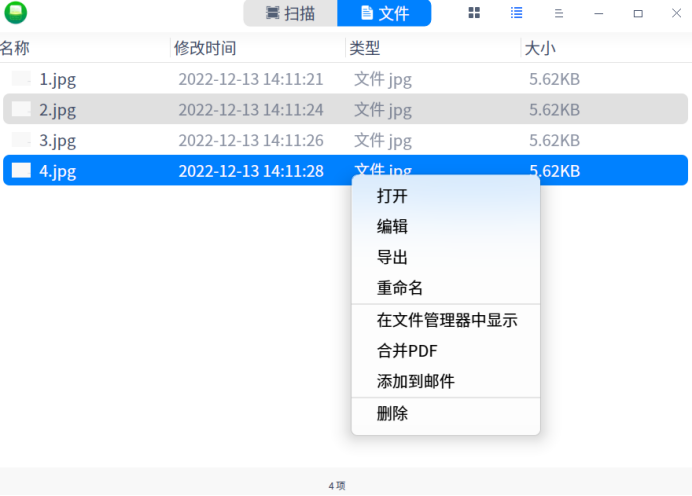Click thumbnail icon of 3.jpg

click(21, 139)
